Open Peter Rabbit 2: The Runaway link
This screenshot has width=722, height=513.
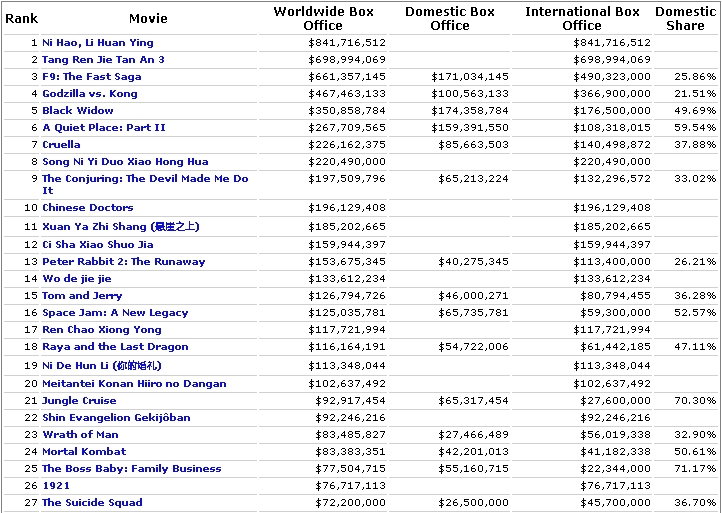tap(123, 262)
